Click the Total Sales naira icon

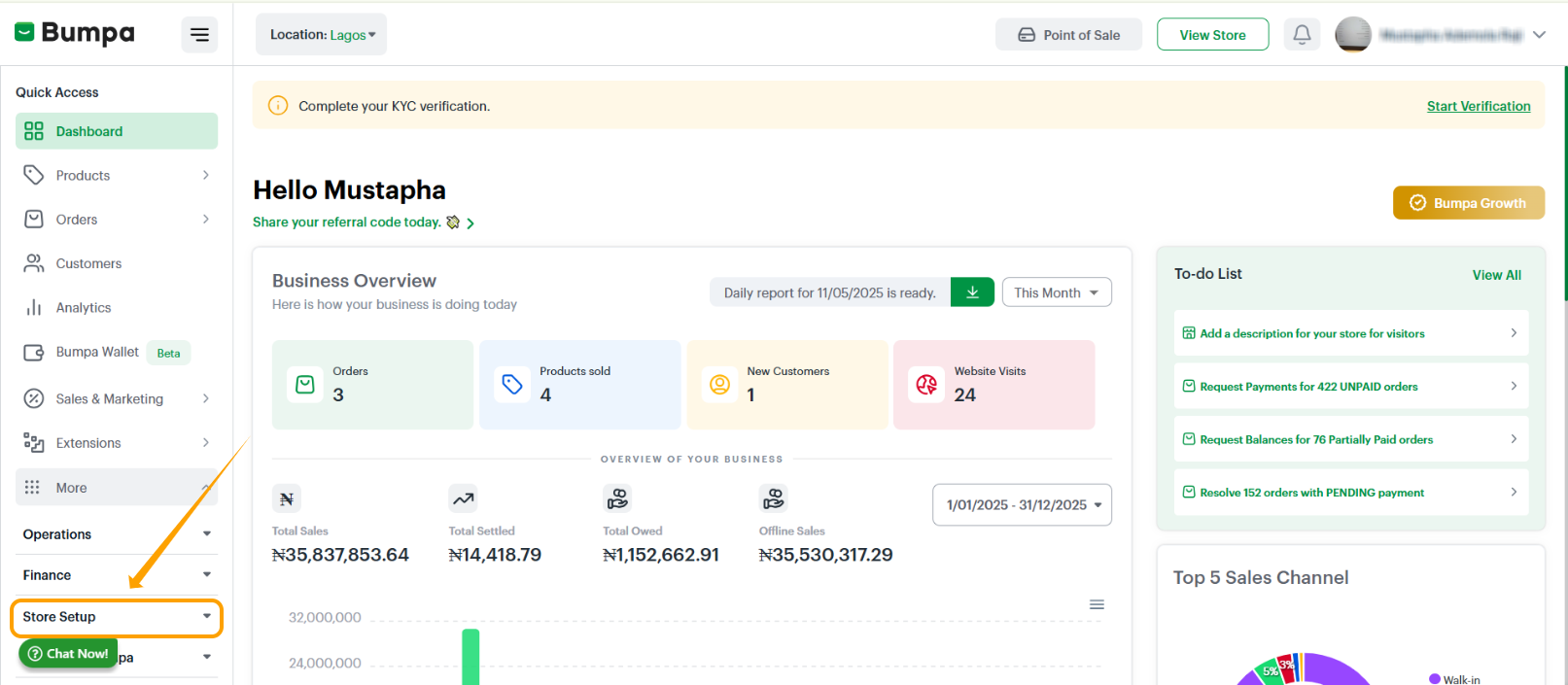(x=287, y=498)
